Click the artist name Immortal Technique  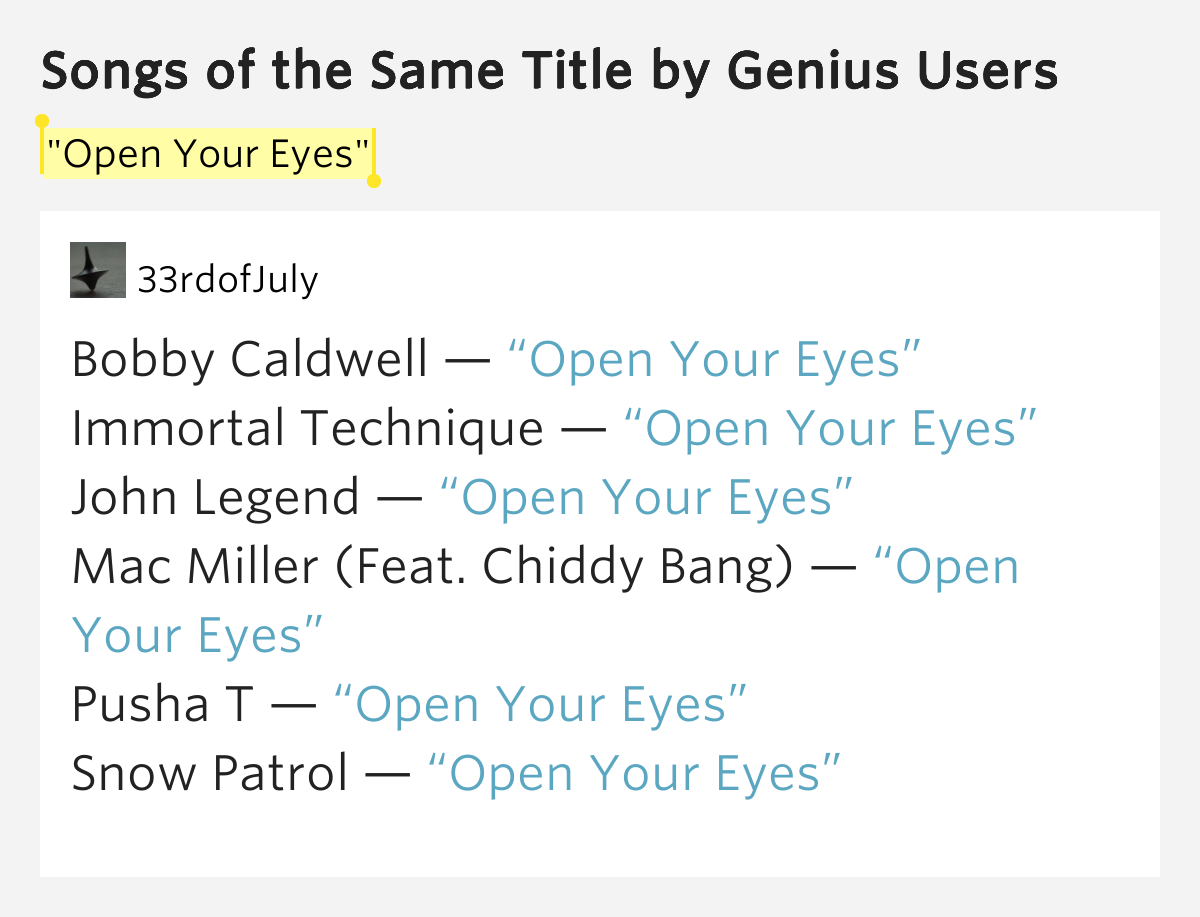click(308, 428)
